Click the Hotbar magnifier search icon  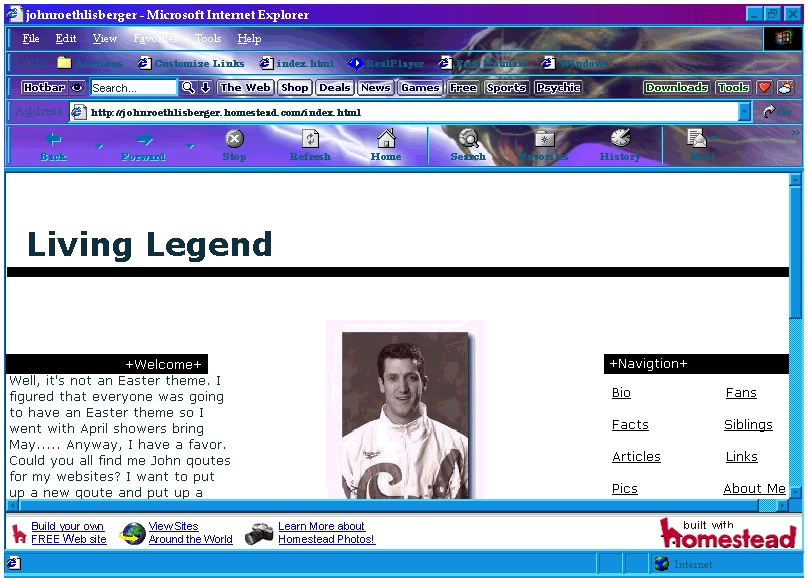coord(188,88)
